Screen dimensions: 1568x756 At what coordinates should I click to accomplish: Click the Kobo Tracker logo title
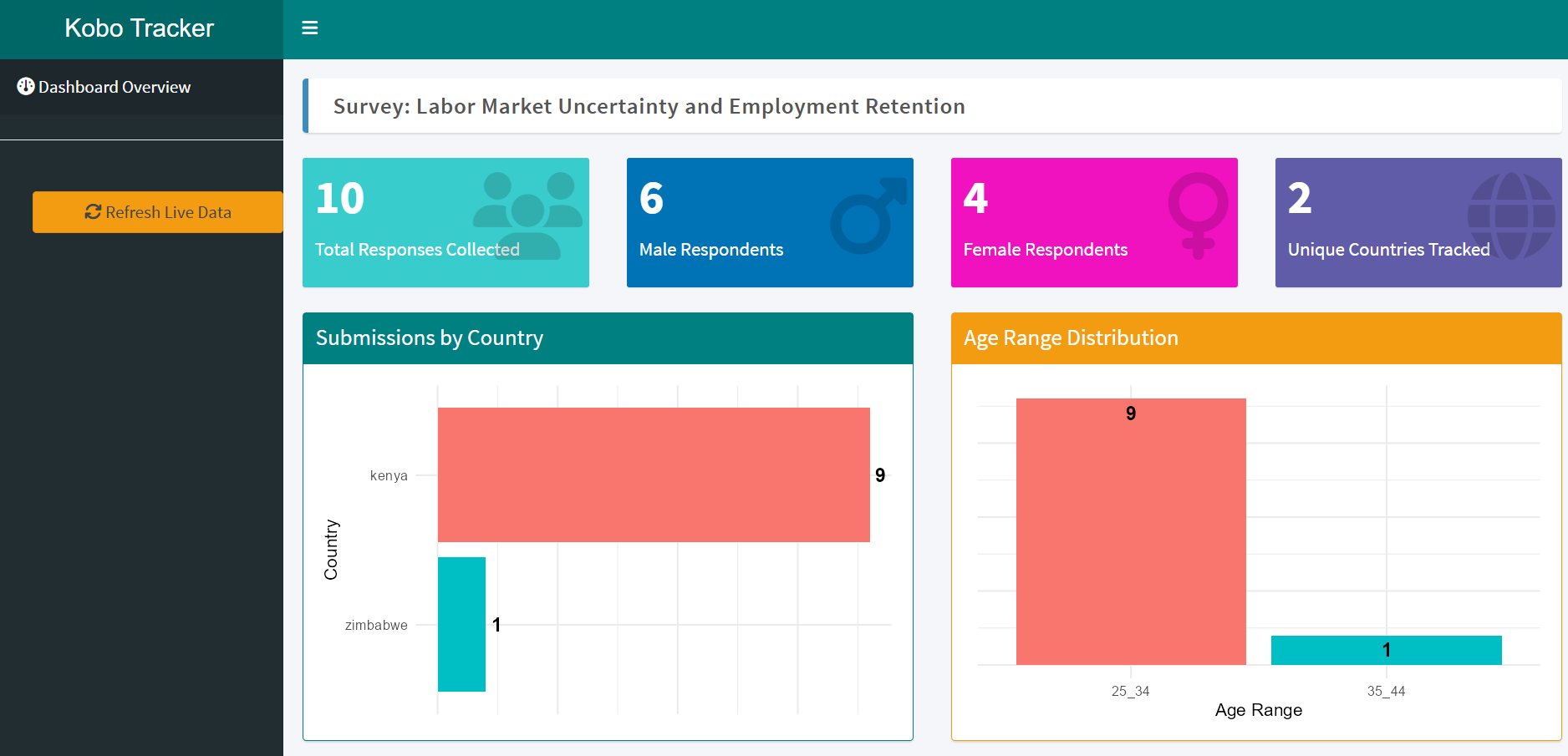tap(140, 28)
